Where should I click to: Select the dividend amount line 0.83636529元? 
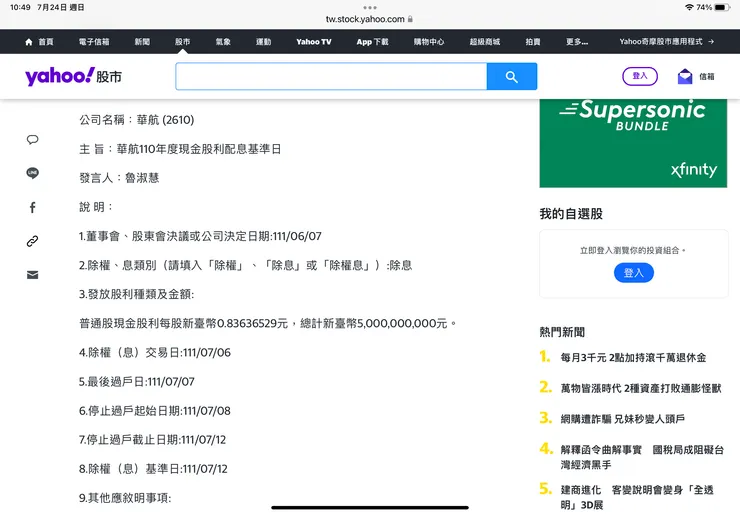268,323
